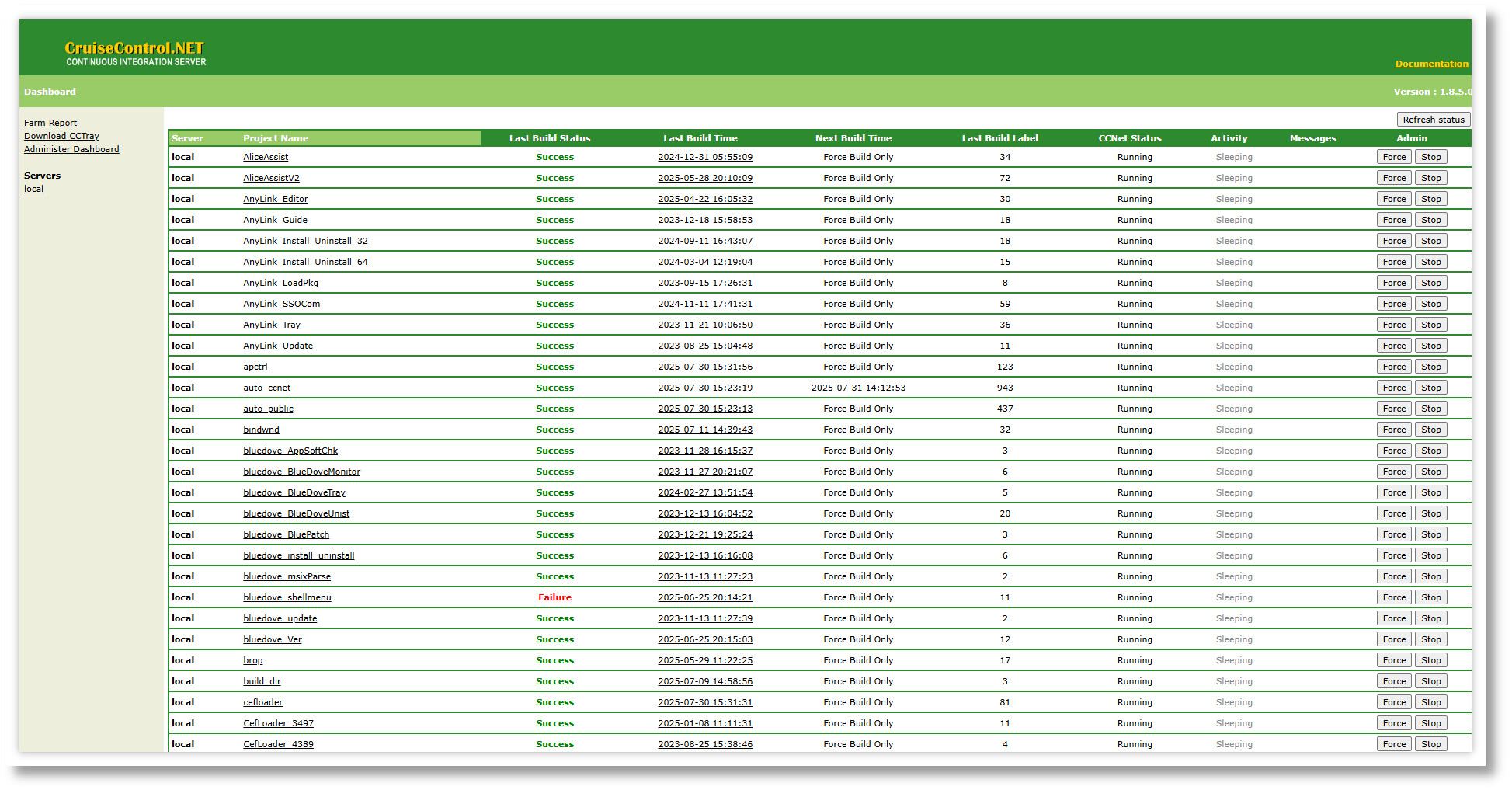Force build for AliceAssist project

pos(1394,157)
